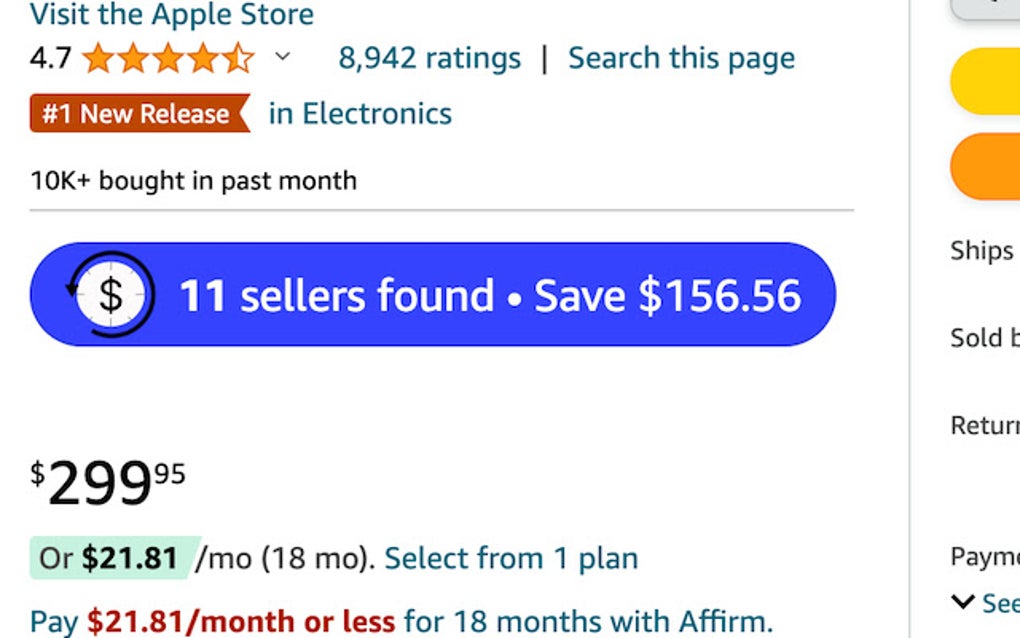
Task: Click the Search this page link
Action: (x=681, y=58)
